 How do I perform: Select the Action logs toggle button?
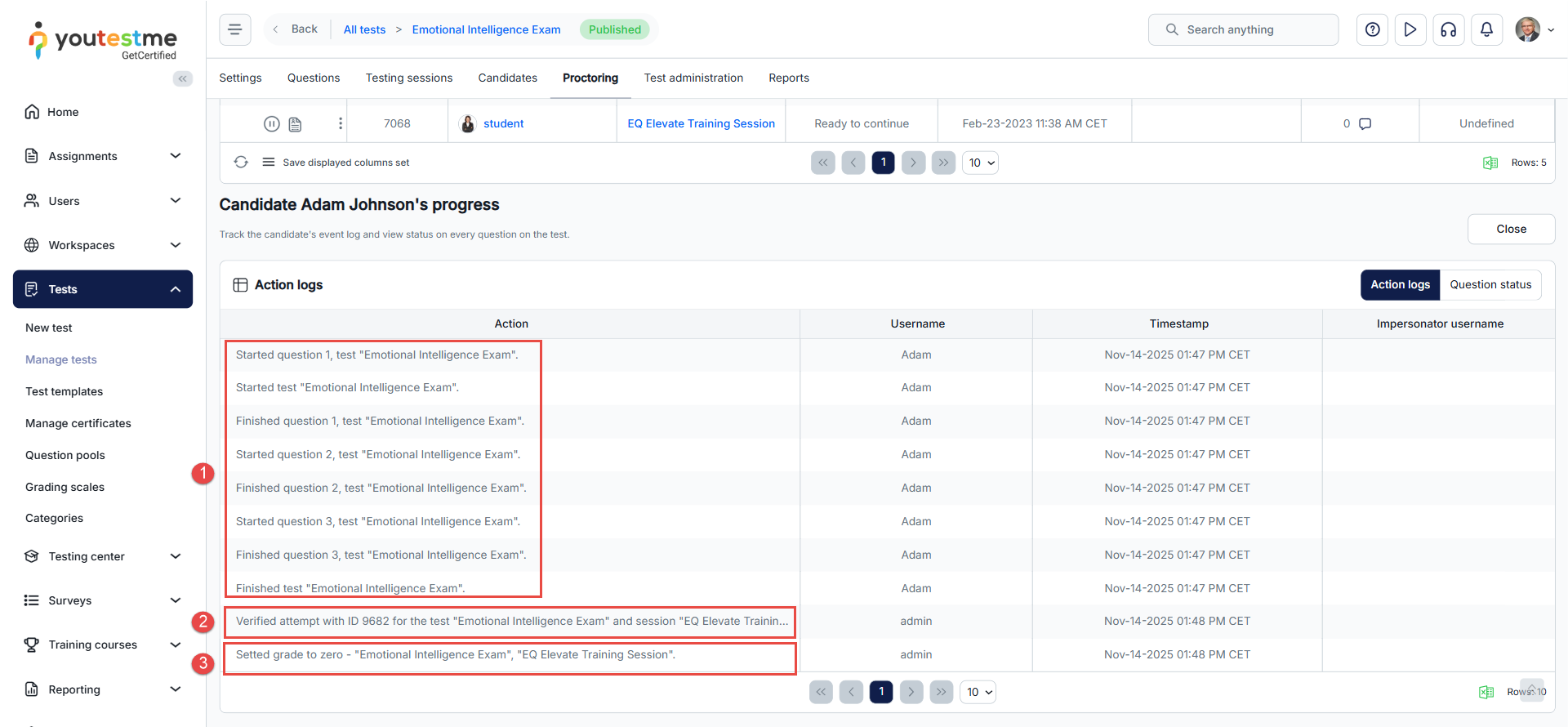[1400, 285]
